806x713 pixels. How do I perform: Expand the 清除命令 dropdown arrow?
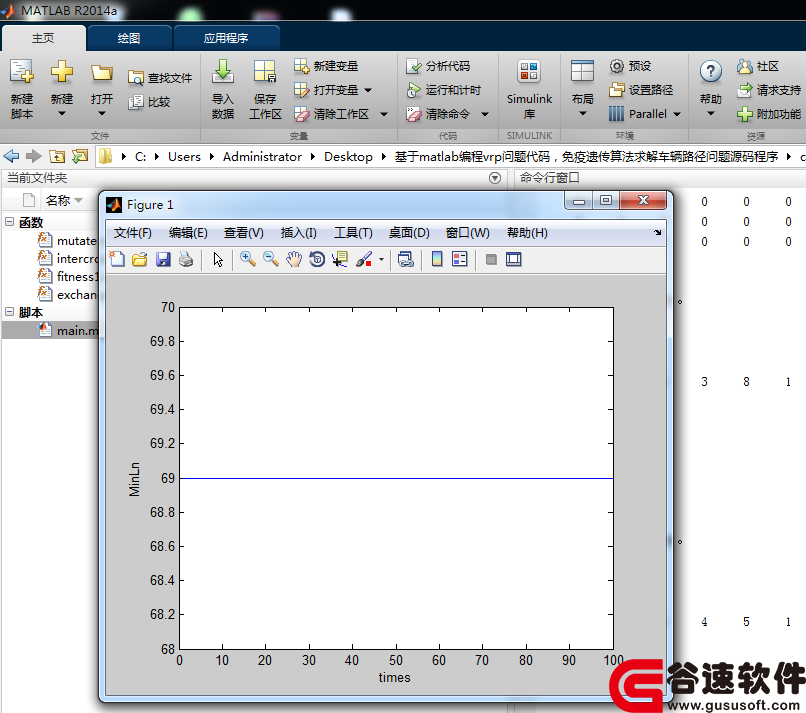[x=485, y=114]
